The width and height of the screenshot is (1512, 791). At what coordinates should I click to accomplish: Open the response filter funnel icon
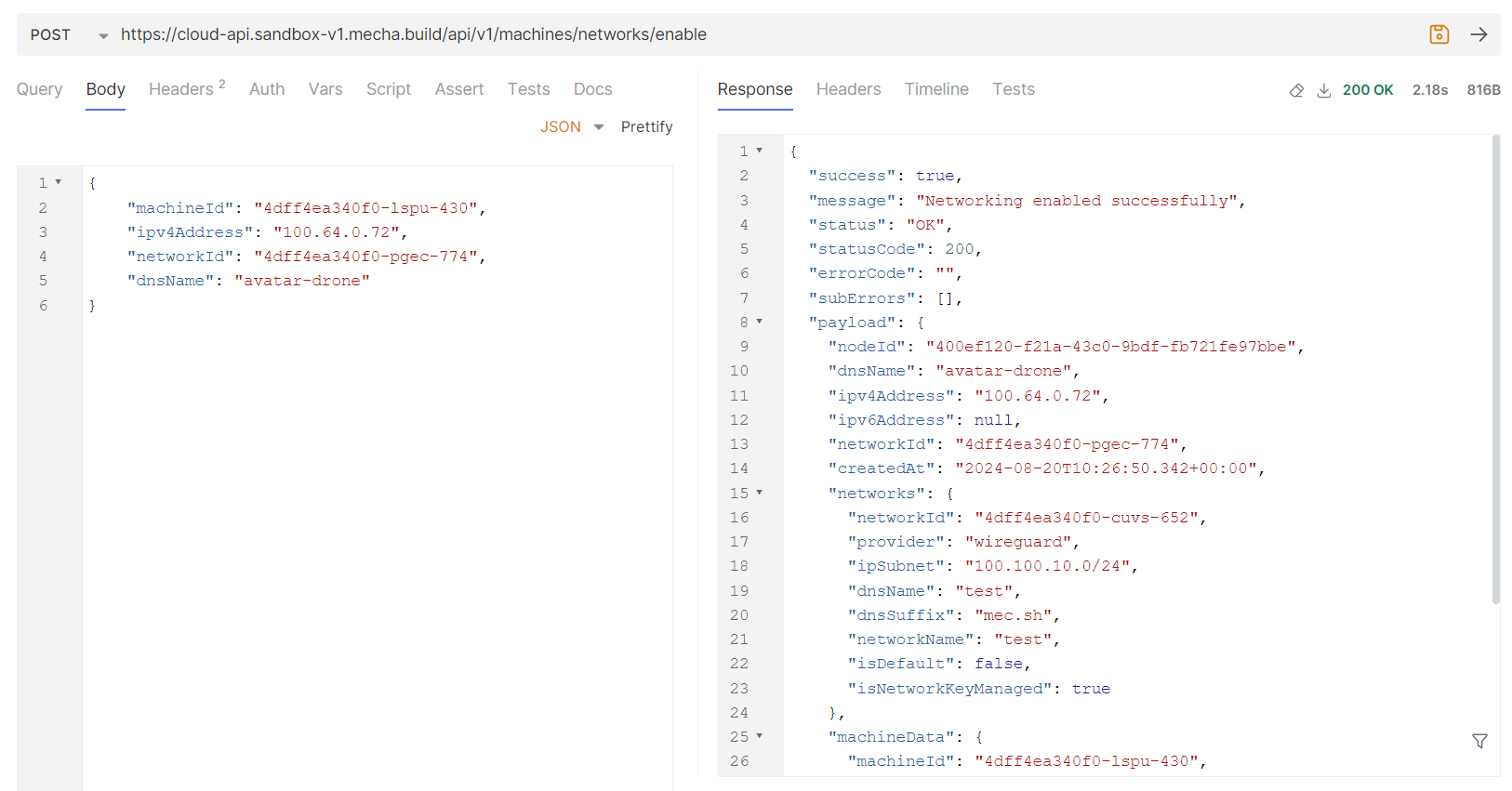tap(1479, 741)
